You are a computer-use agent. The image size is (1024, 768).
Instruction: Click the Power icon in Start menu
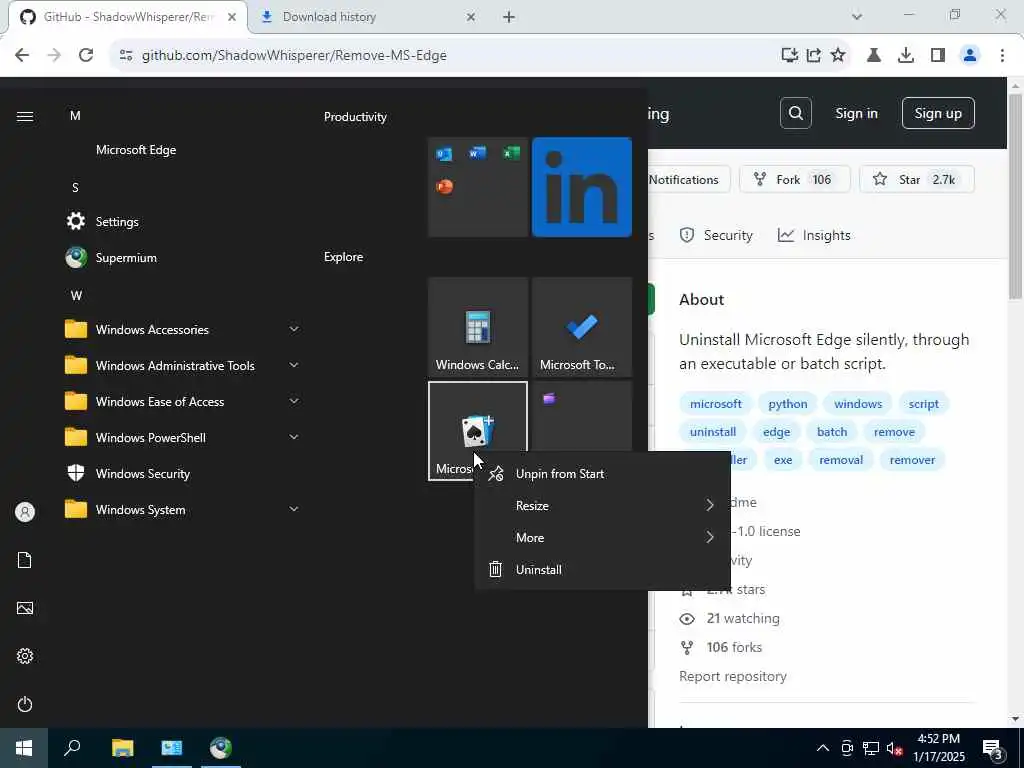pyautogui.click(x=25, y=704)
